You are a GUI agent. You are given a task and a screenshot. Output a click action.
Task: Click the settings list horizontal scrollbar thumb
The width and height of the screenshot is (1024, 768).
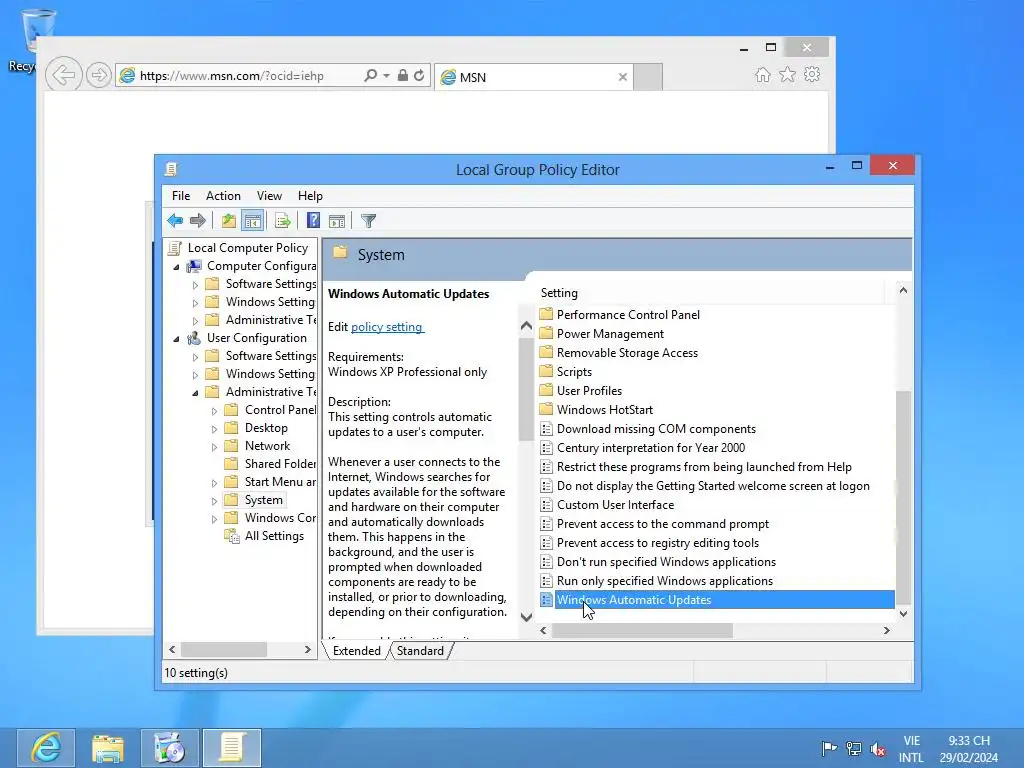[x=643, y=630]
